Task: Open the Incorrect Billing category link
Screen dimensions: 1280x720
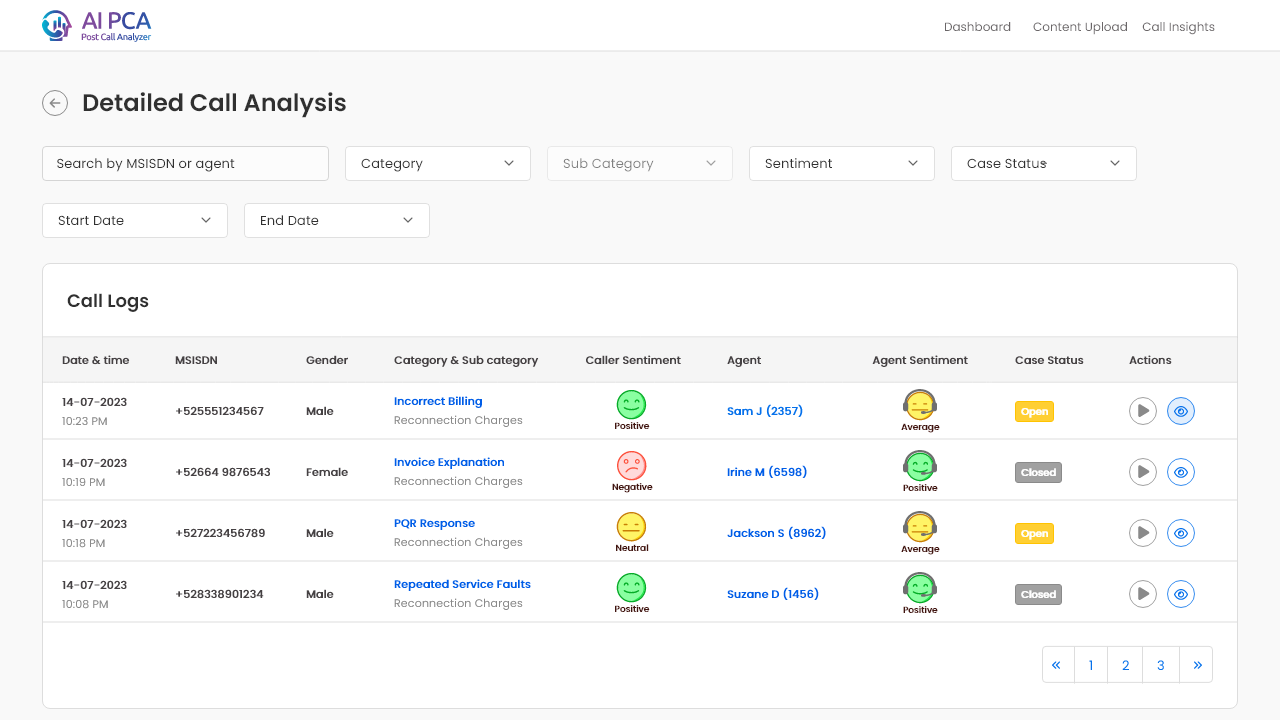Action: pos(438,401)
